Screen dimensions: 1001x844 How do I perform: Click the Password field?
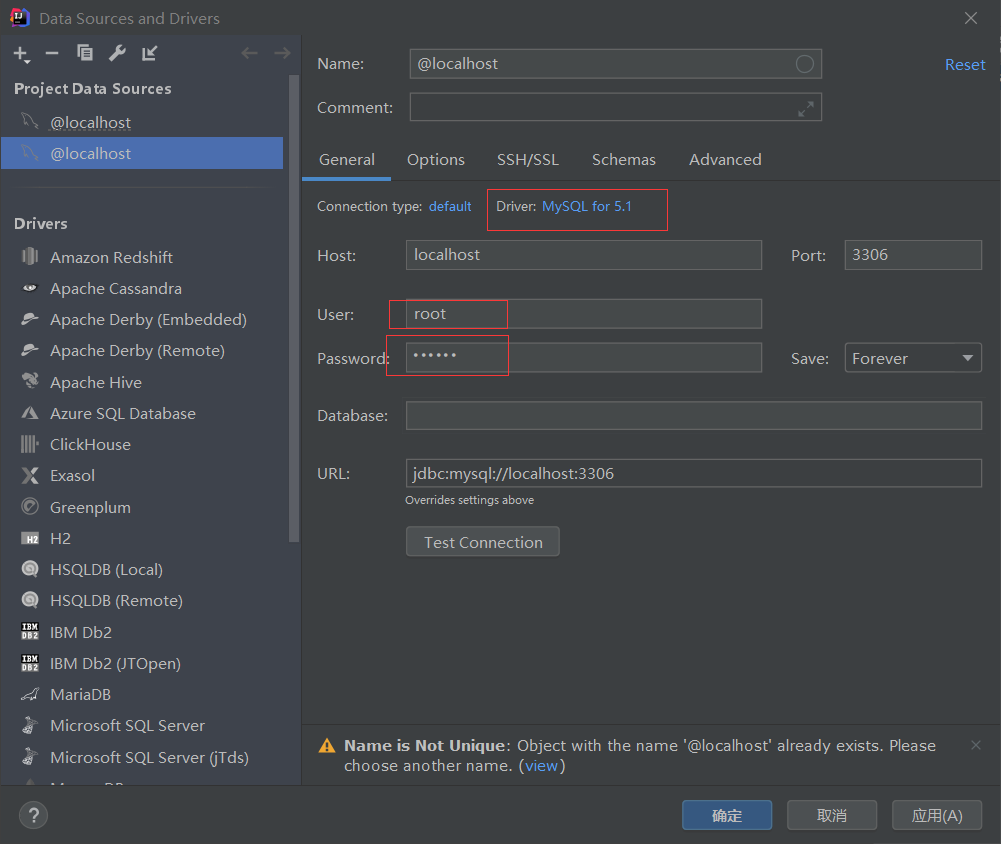(583, 357)
